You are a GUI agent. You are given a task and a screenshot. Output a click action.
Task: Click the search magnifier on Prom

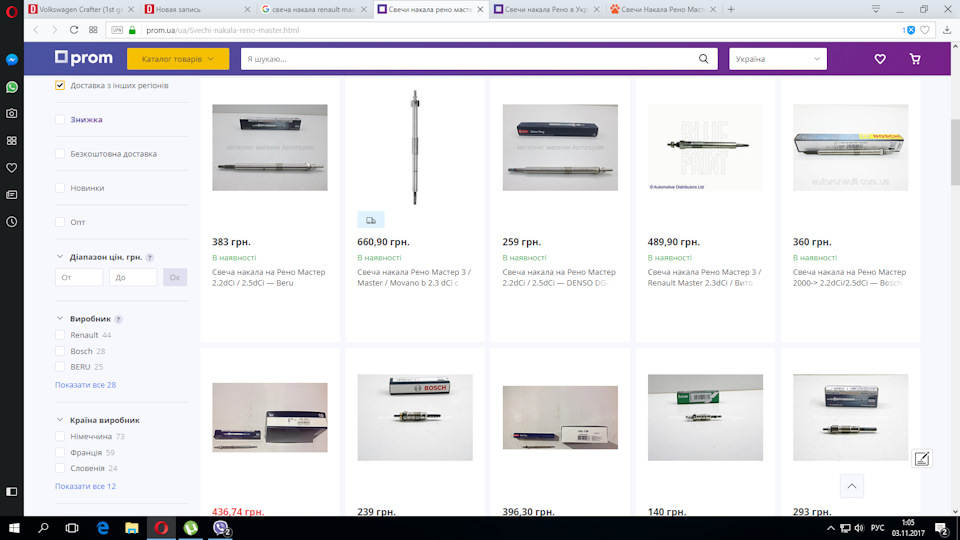[703, 59]
